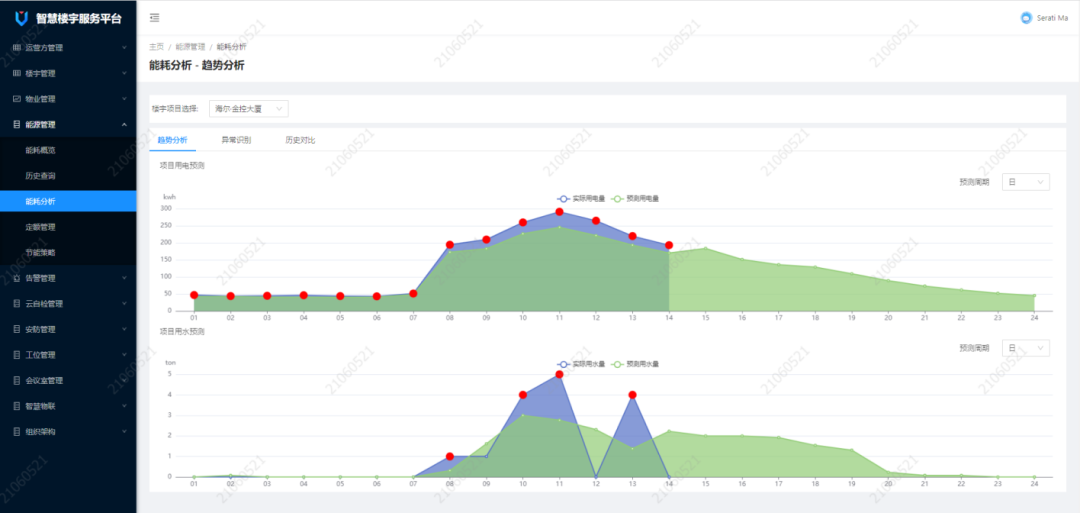Click the 运营方管理 menu icon
The image size is (1080, 513).
pos(16,47)
